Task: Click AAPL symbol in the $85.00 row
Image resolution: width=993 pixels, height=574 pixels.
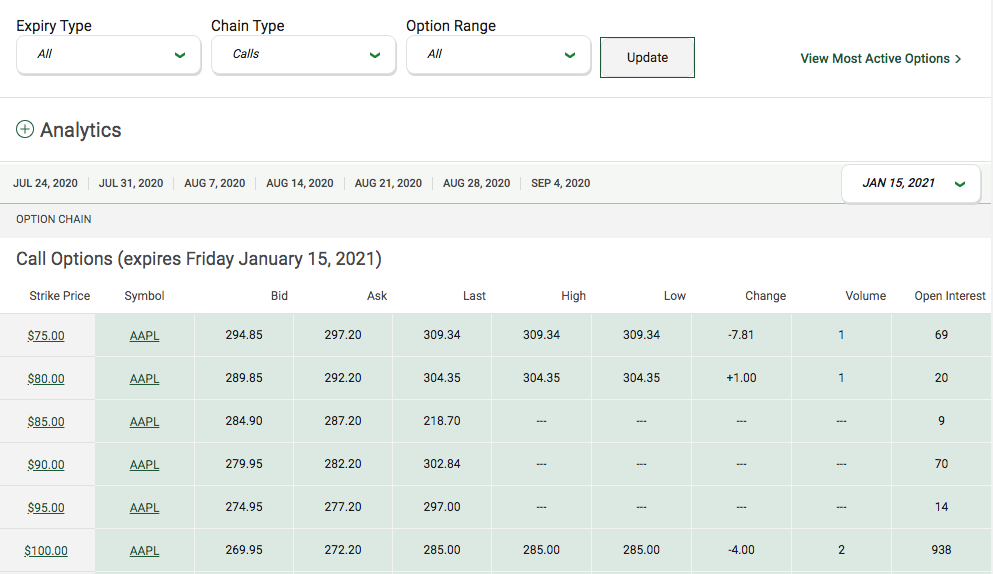Action: 144,422
